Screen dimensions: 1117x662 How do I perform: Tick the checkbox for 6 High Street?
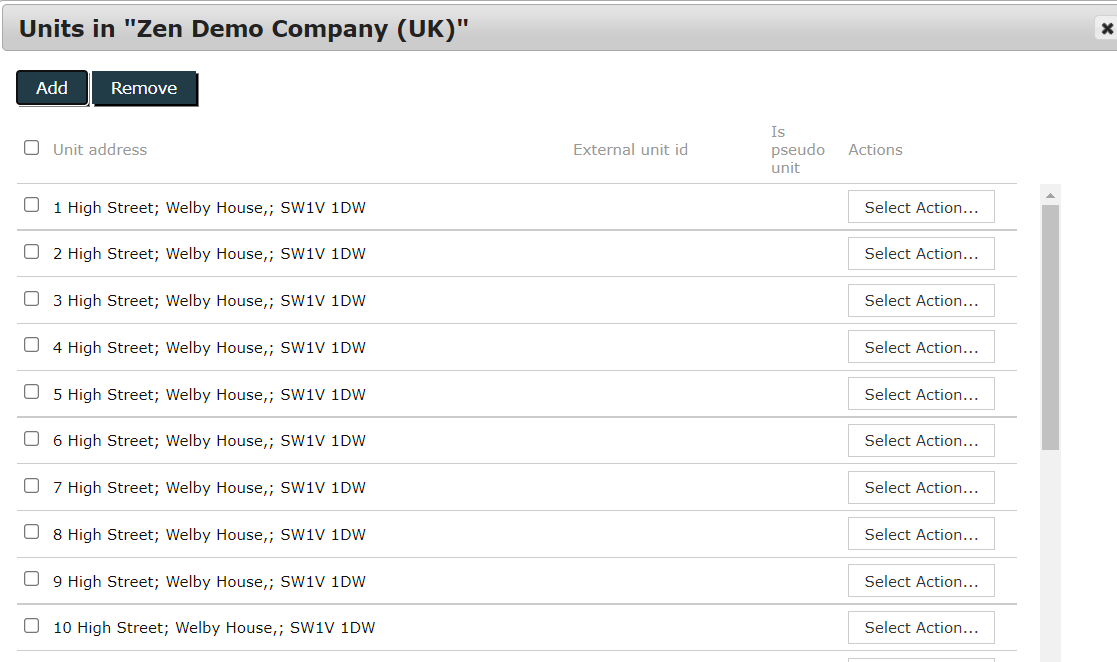point(32,439)
